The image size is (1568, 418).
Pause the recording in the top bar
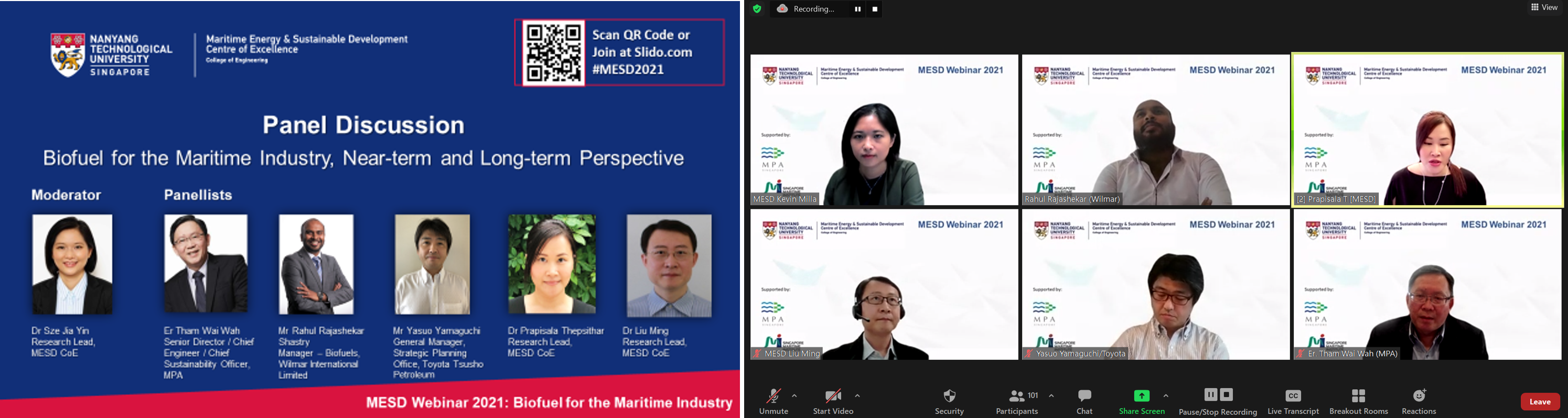857,9
